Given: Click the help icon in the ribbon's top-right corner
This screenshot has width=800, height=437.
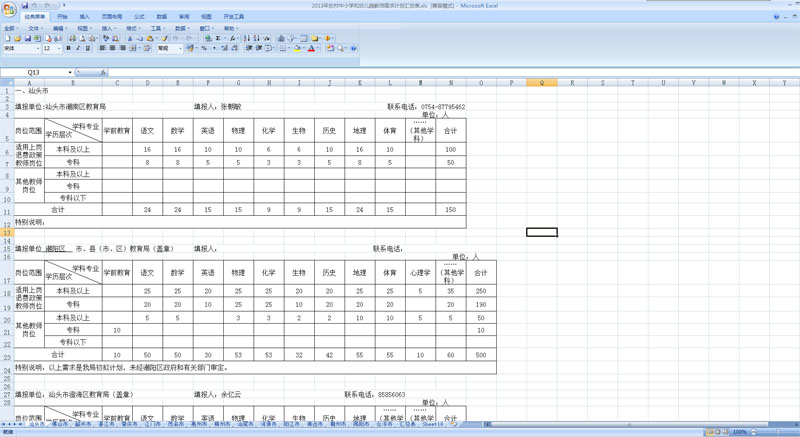Looking at the screenshot, I should click(776, 17).
